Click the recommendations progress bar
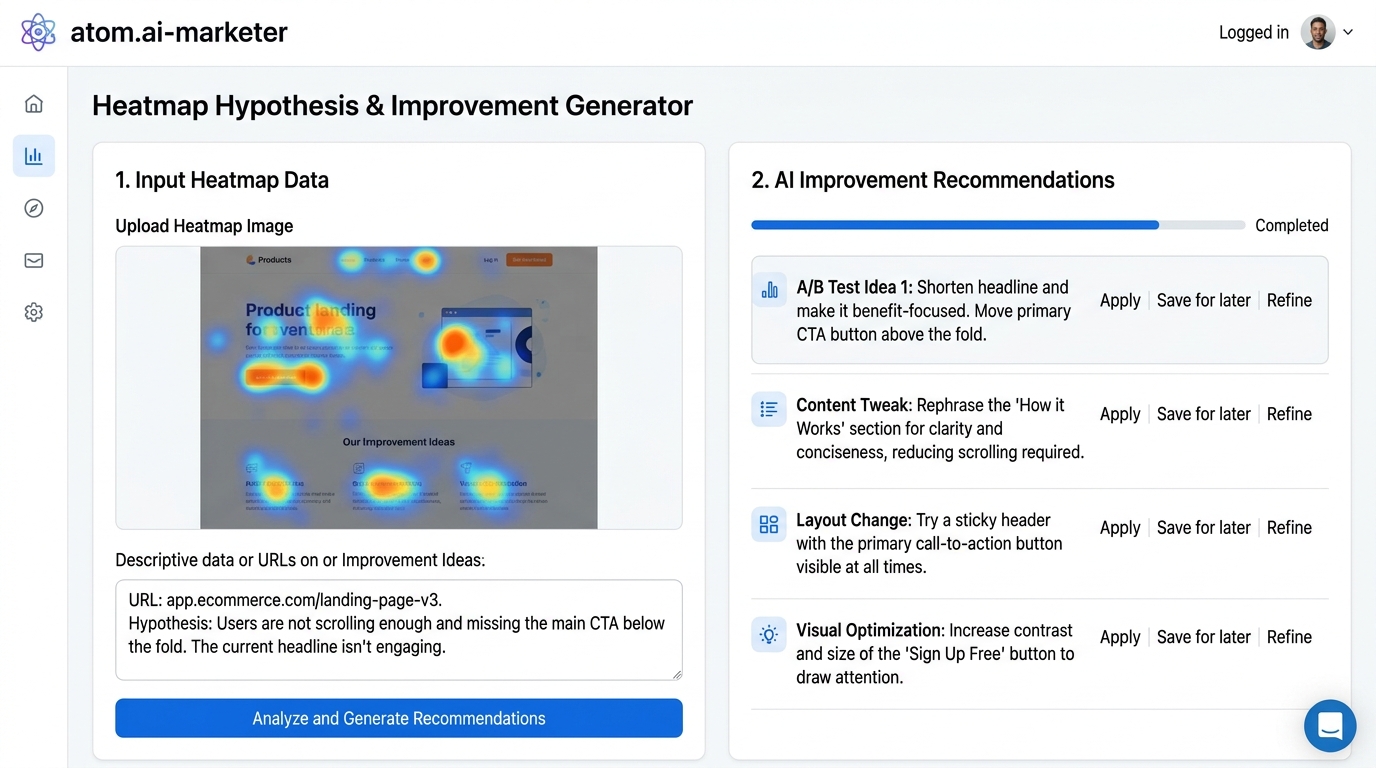Screen dimensions: 1376x768 pos(998,225)
